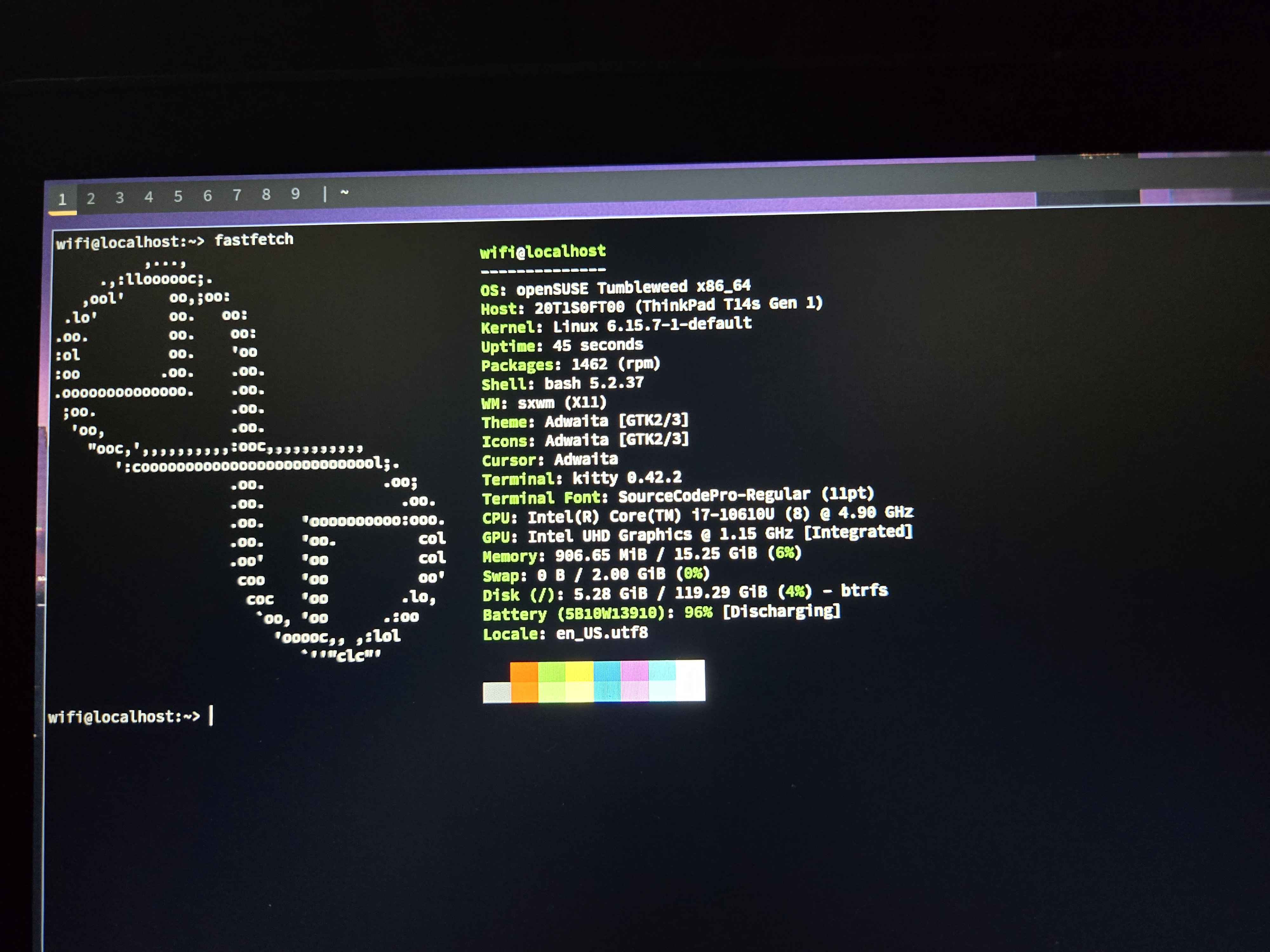Click 'Theme: Adwaita [GTK2/3]' line
The height and width of the screenshot is (952, 1270).
point(585,422)
